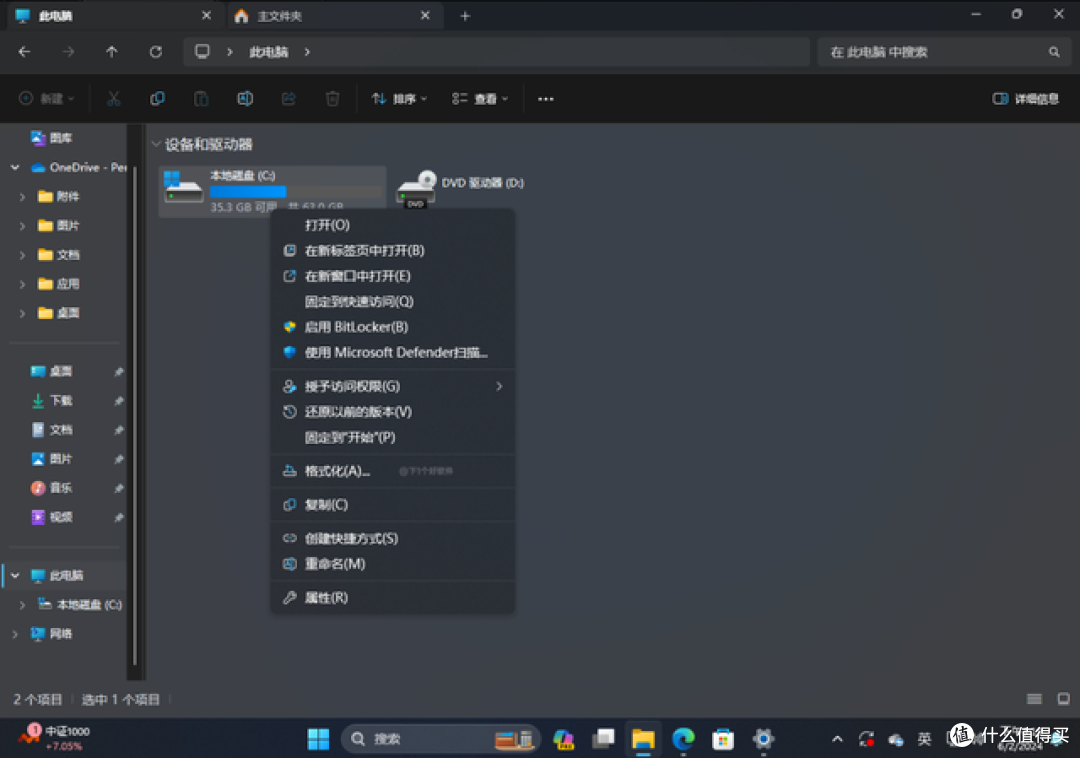Image resolution: width=1080 pixels, height=758 pixels.
Task: Click the copy icon in toolbar
Action: pos(157,99)
